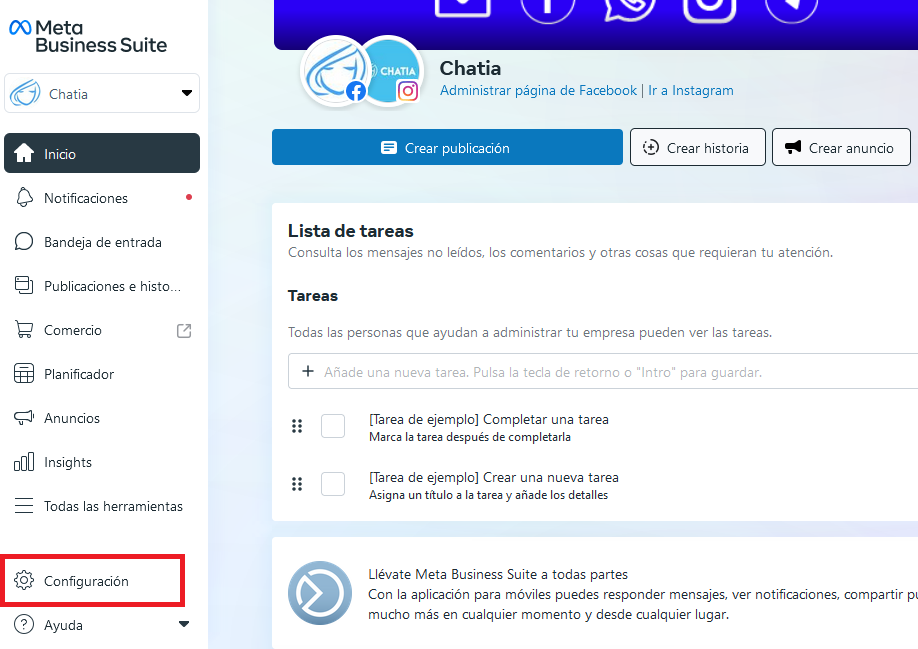The width and height of the screenshot is (918, 649).
Task: Open Configuración settings
Action: 94,581
